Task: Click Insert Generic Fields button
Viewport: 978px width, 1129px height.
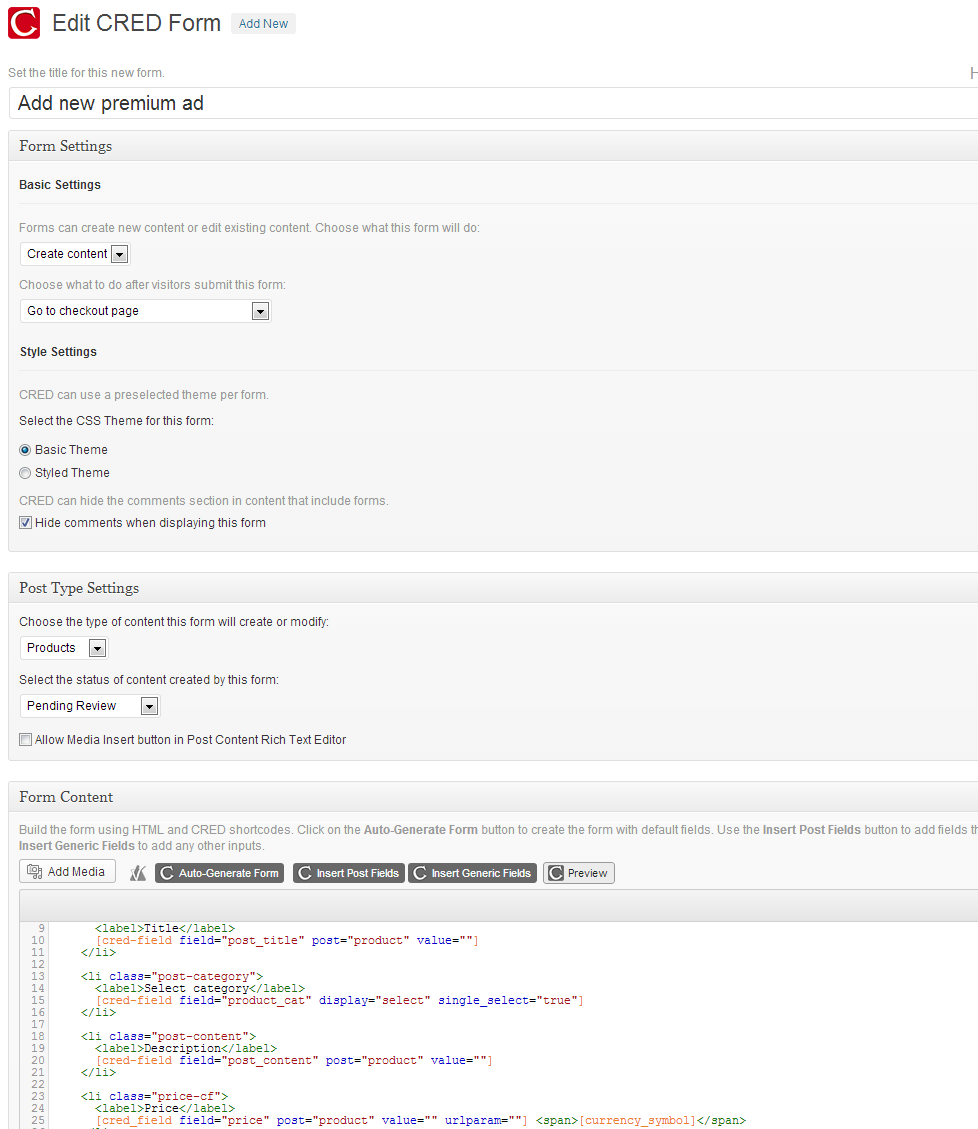Action: click(472, 873)
